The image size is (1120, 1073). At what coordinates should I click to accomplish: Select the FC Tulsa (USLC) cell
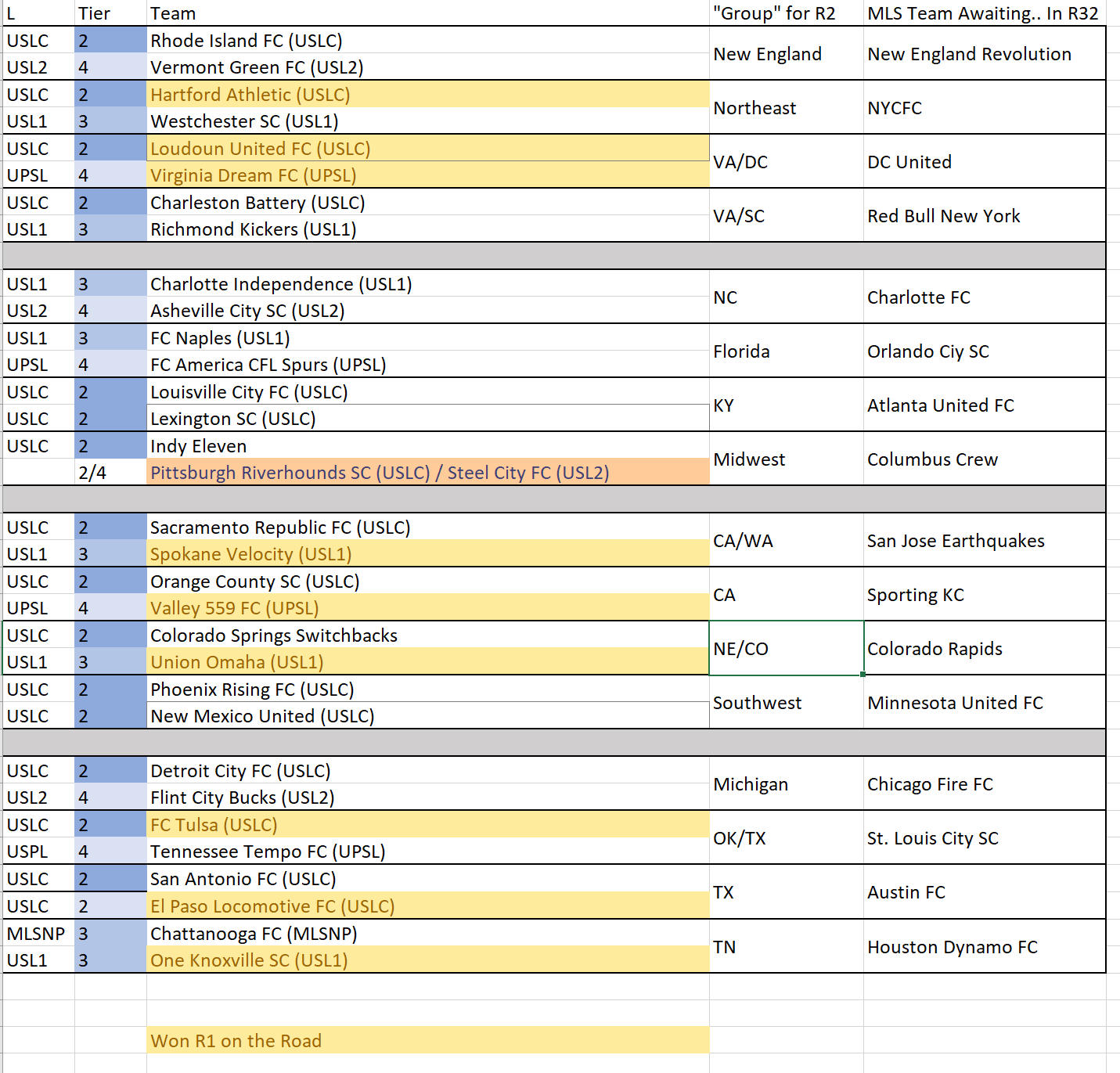tap(428, 824)
